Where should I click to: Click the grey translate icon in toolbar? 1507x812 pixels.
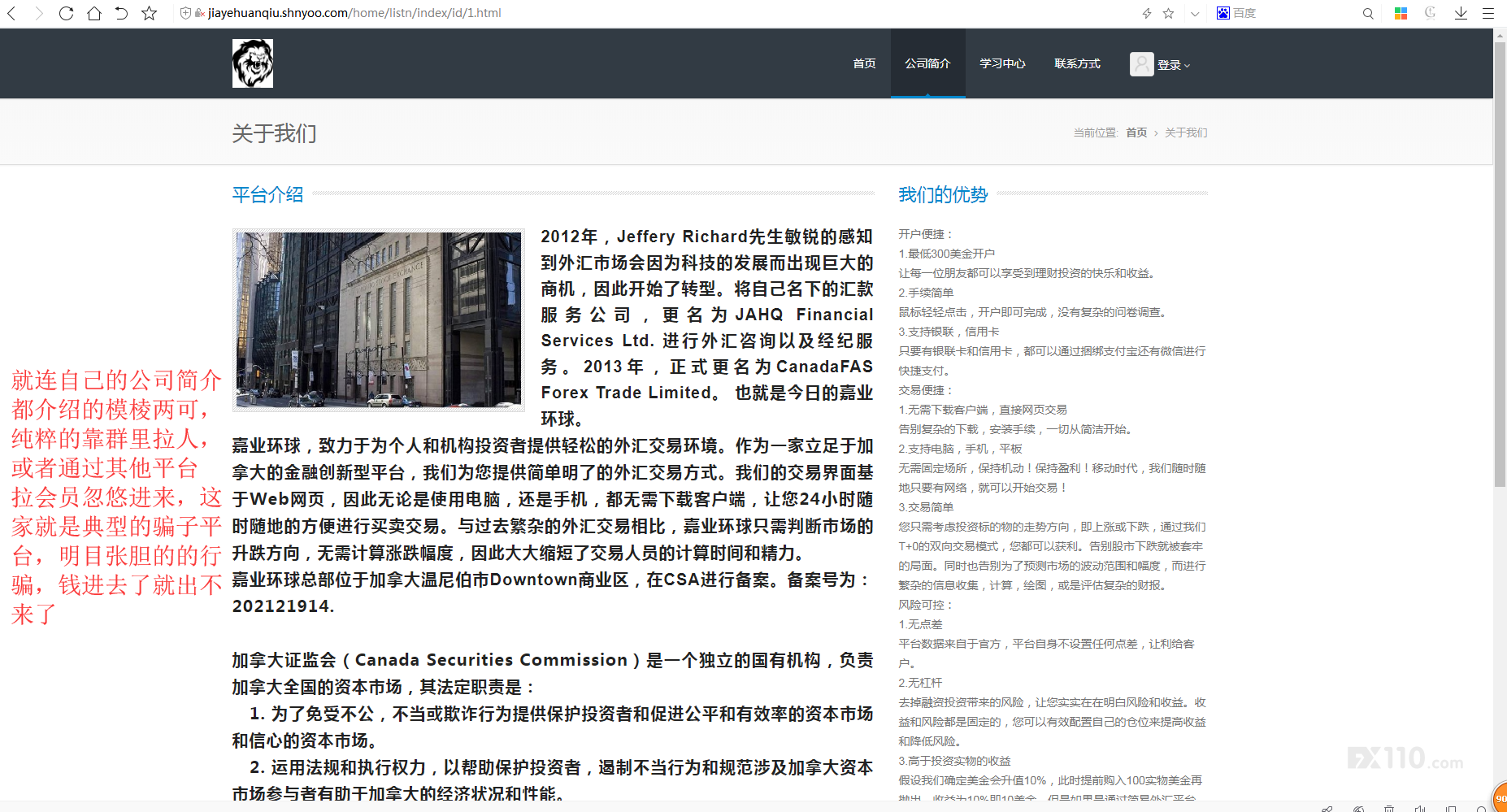[x=1430, y=13]
